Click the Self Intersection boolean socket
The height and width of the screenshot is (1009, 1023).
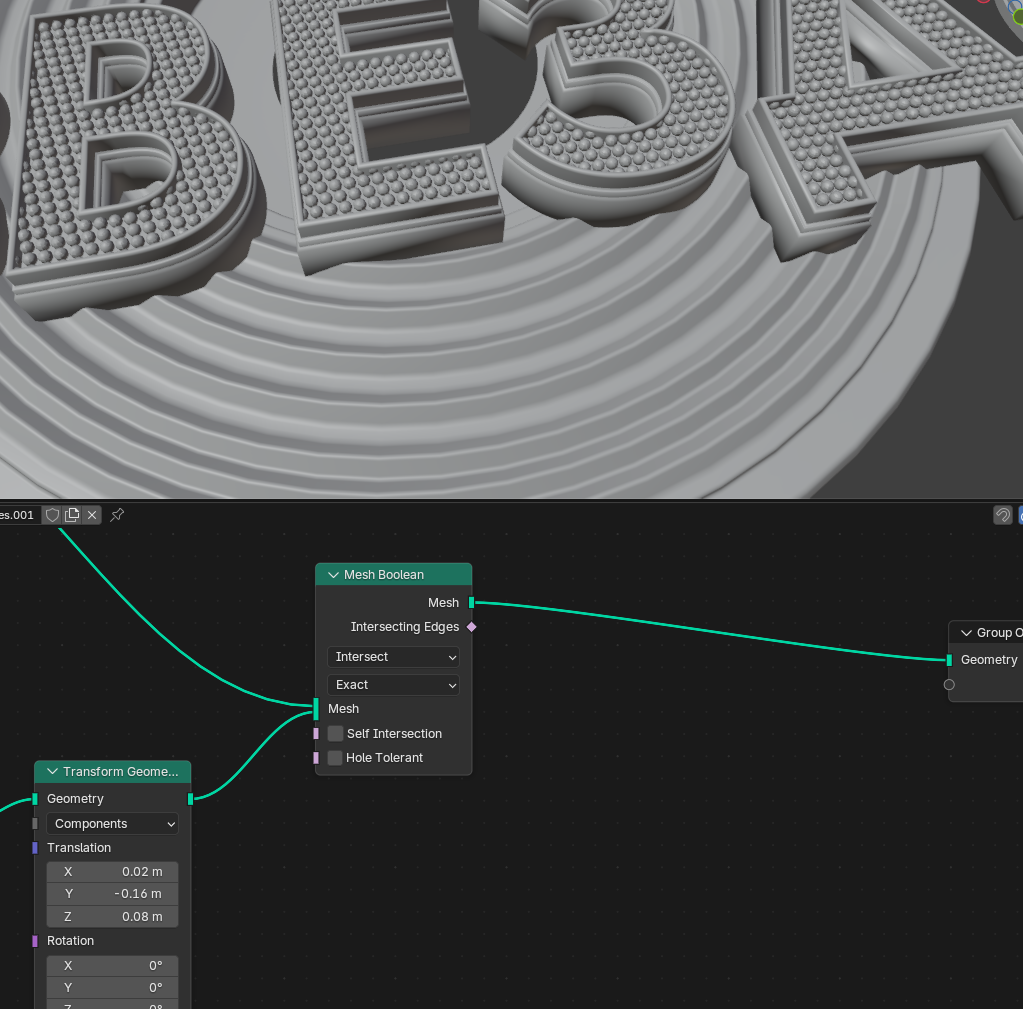(316, 734)
